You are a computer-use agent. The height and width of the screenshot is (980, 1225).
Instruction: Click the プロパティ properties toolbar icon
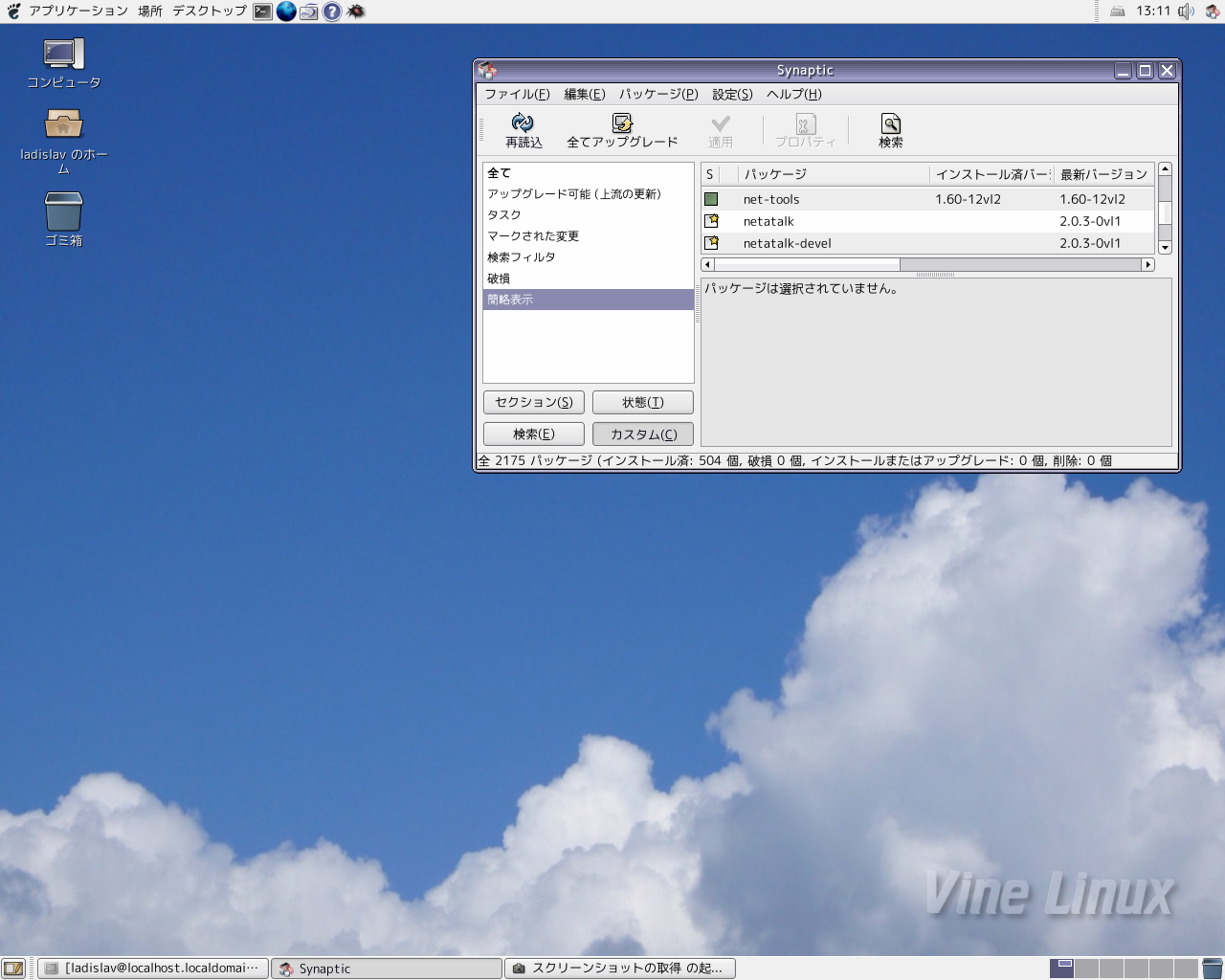[x=805, y=123]
